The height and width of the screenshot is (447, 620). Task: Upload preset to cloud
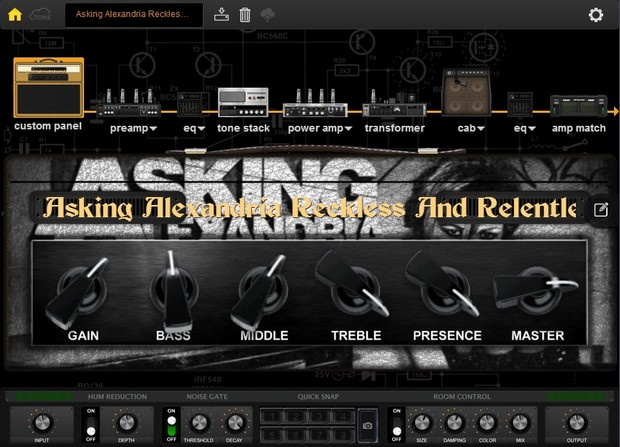268,15
